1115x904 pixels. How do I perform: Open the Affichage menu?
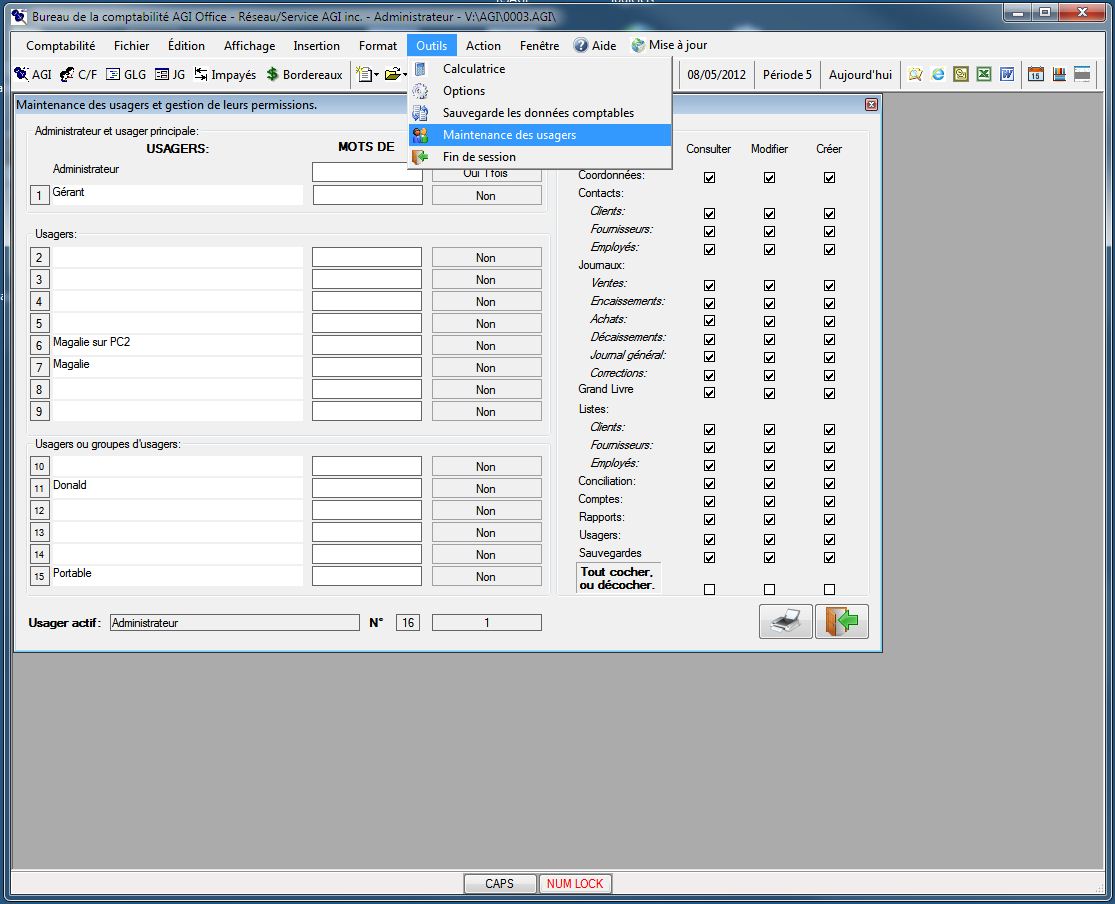point(250,46)
